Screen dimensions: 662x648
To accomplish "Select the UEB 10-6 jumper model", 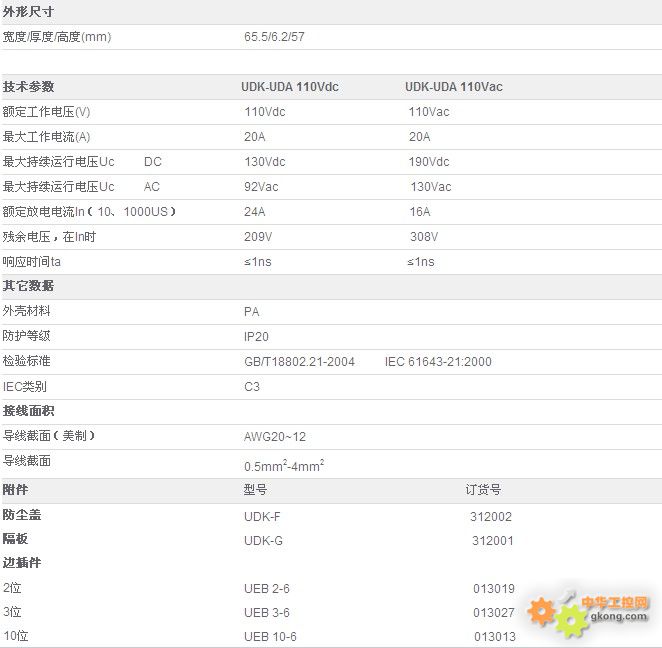I will coord(270,637).
